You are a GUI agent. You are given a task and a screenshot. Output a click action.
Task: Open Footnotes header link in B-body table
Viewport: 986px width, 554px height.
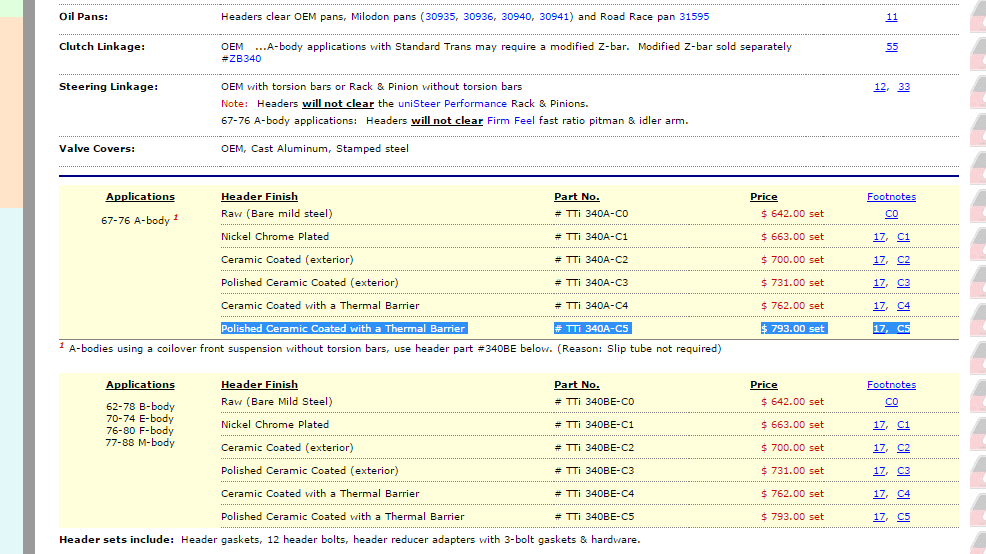[891, 385]
